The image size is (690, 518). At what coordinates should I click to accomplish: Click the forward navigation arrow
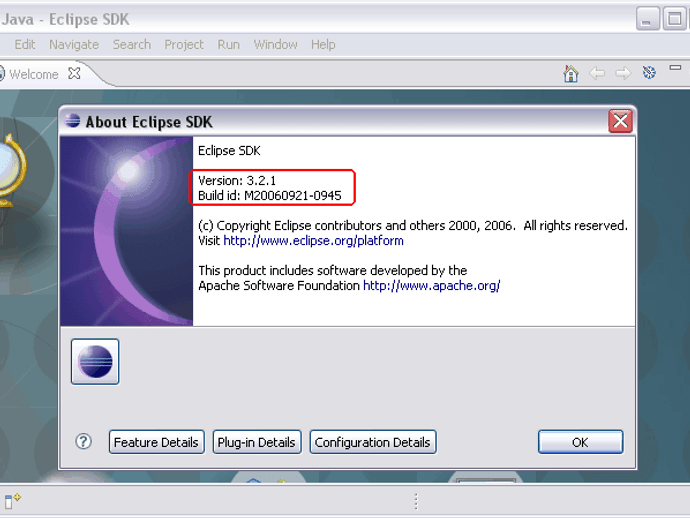[623, 73]
